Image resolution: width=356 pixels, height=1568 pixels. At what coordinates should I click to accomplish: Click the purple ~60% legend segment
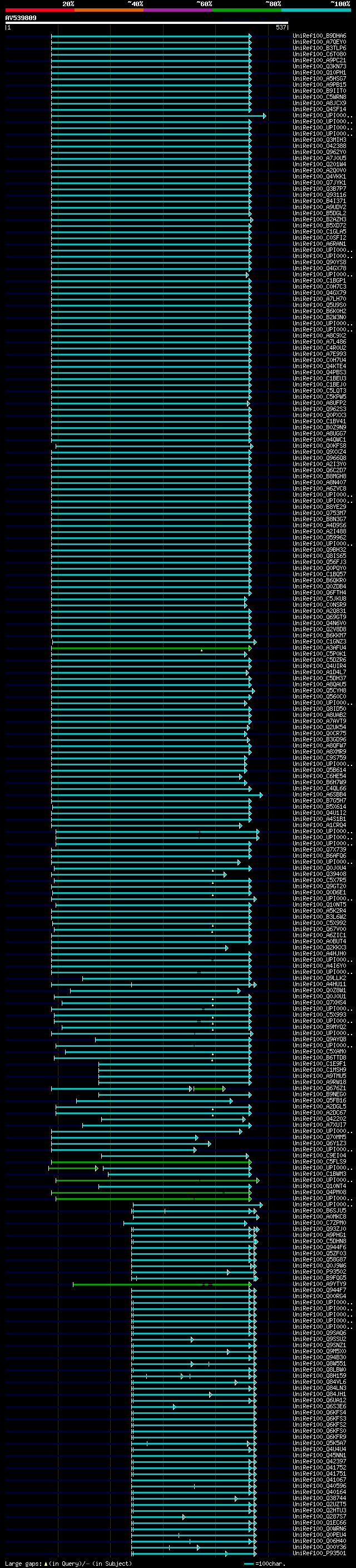(179, 10)
